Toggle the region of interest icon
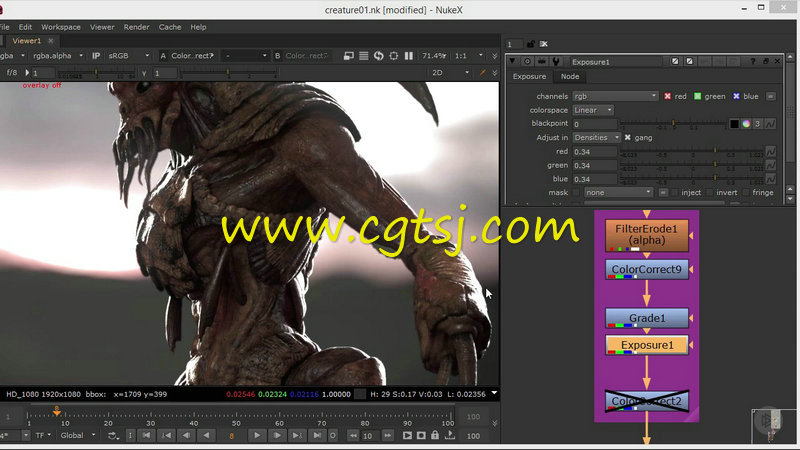Screen dimensions: 800x450 [394, 56]
